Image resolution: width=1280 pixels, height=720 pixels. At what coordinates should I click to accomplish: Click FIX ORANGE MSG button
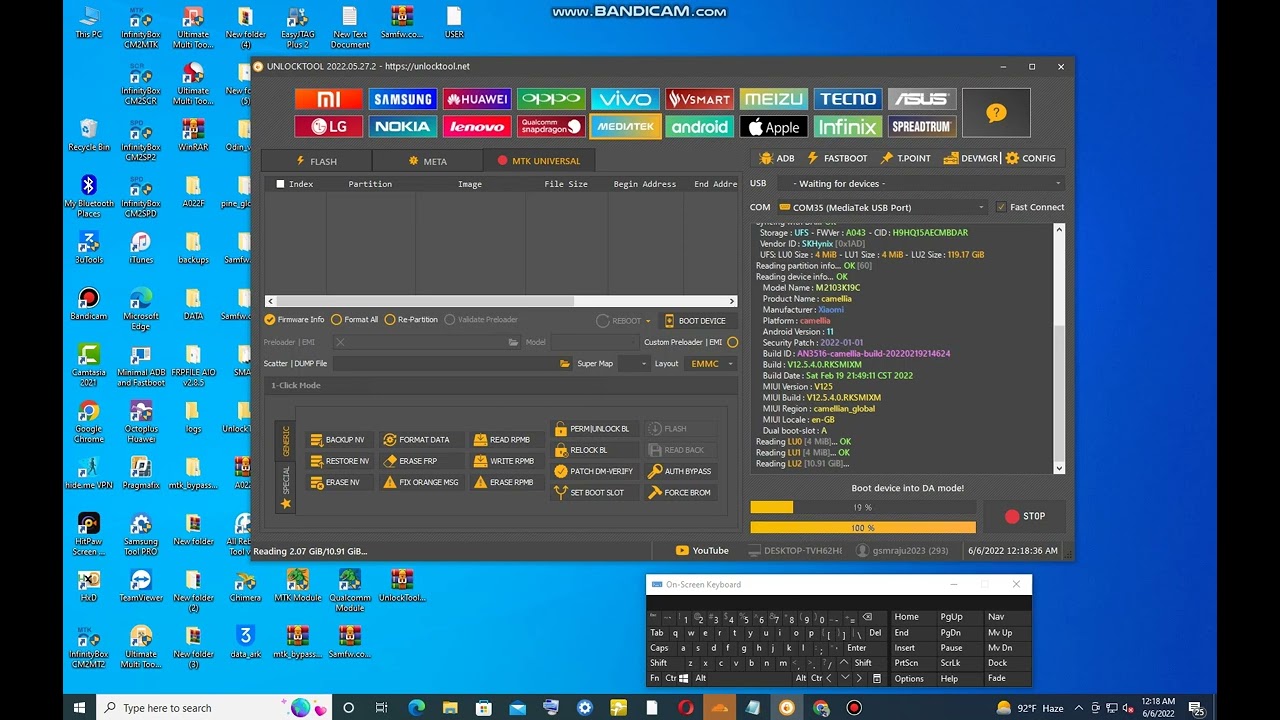(421, 482)
